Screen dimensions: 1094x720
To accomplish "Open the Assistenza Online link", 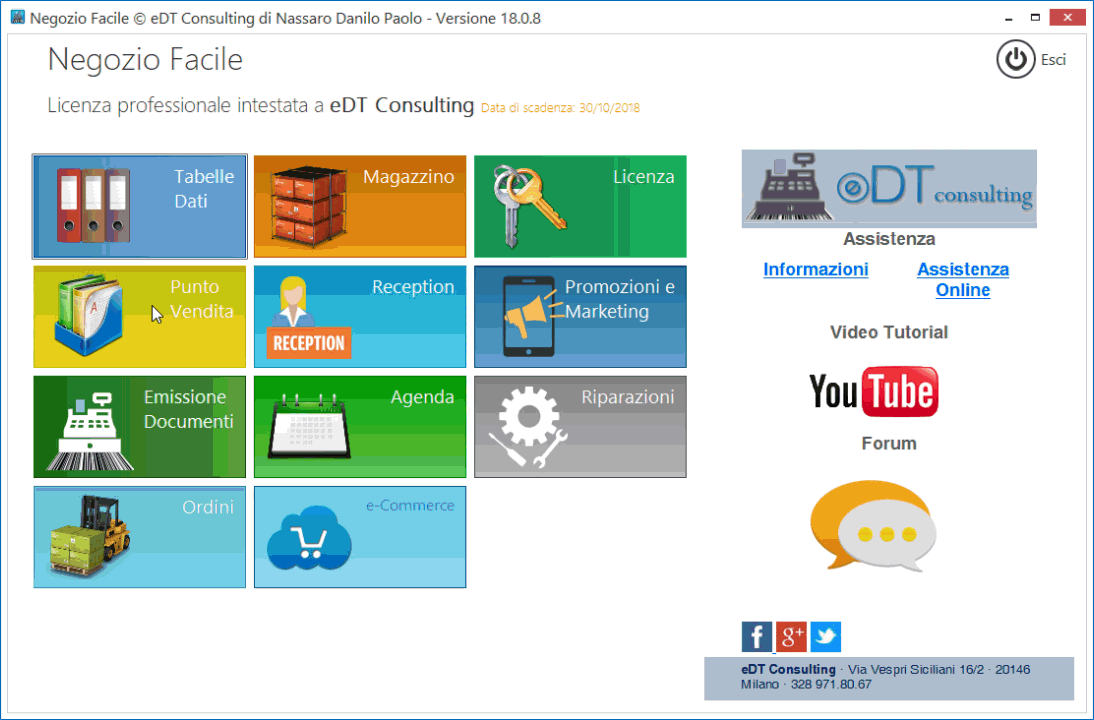I will (x=963, y=280).
